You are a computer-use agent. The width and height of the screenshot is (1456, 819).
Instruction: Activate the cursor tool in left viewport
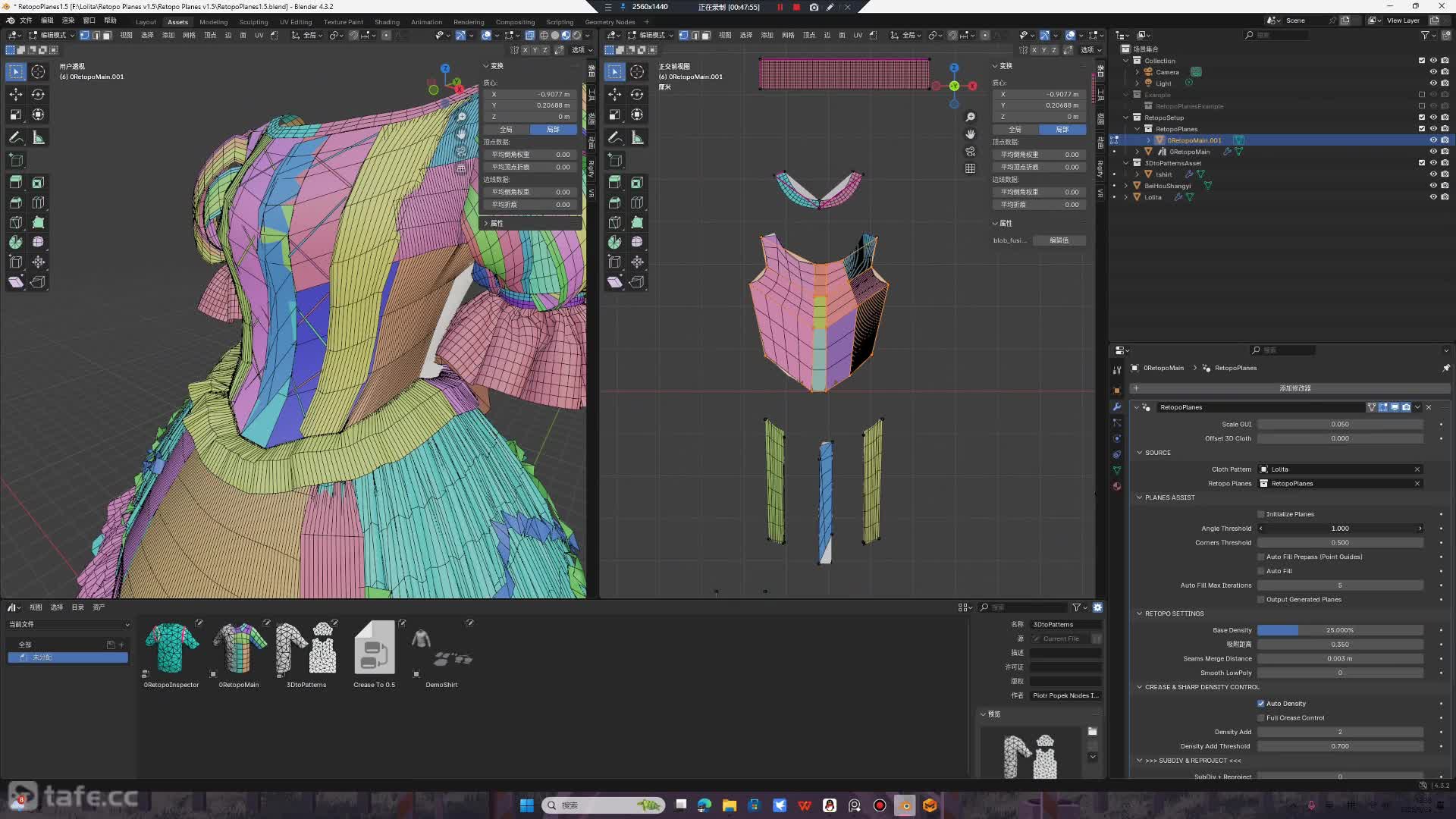38,71
